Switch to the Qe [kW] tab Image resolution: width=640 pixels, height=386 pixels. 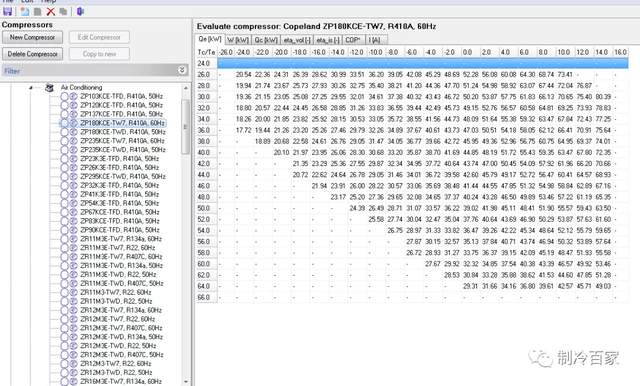(210, 39)
